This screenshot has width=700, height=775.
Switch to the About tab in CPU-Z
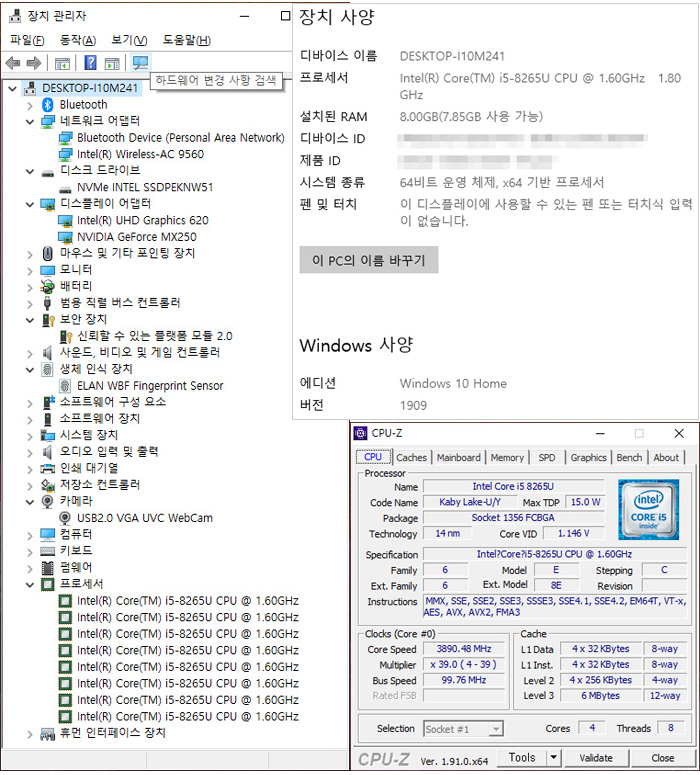pos(666,458)
